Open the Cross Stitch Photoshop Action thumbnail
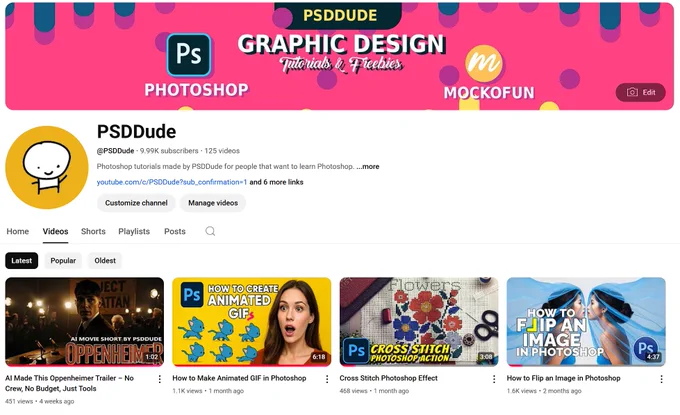 [419, 322]
